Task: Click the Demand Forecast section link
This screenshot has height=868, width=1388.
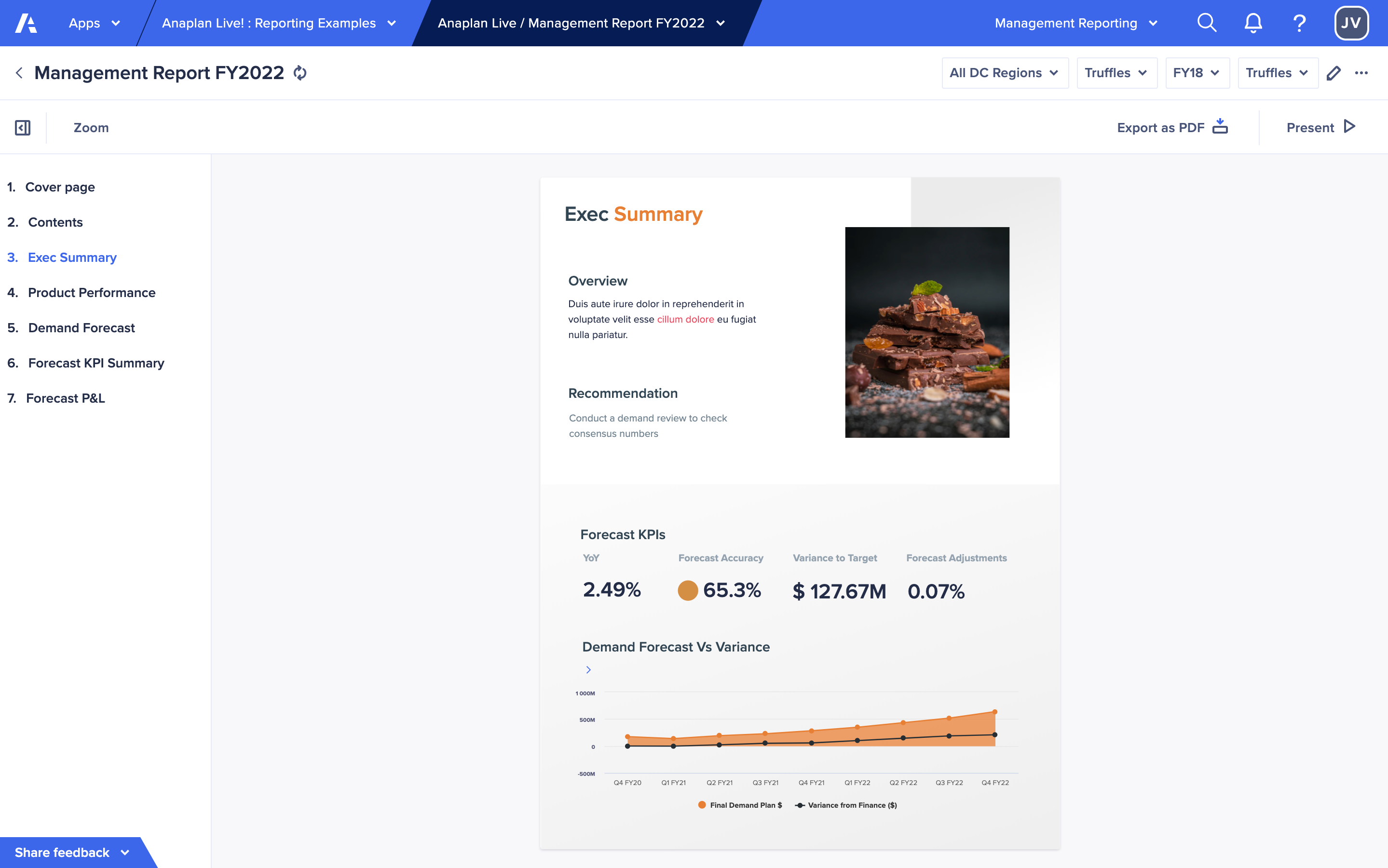Action: 82,327
